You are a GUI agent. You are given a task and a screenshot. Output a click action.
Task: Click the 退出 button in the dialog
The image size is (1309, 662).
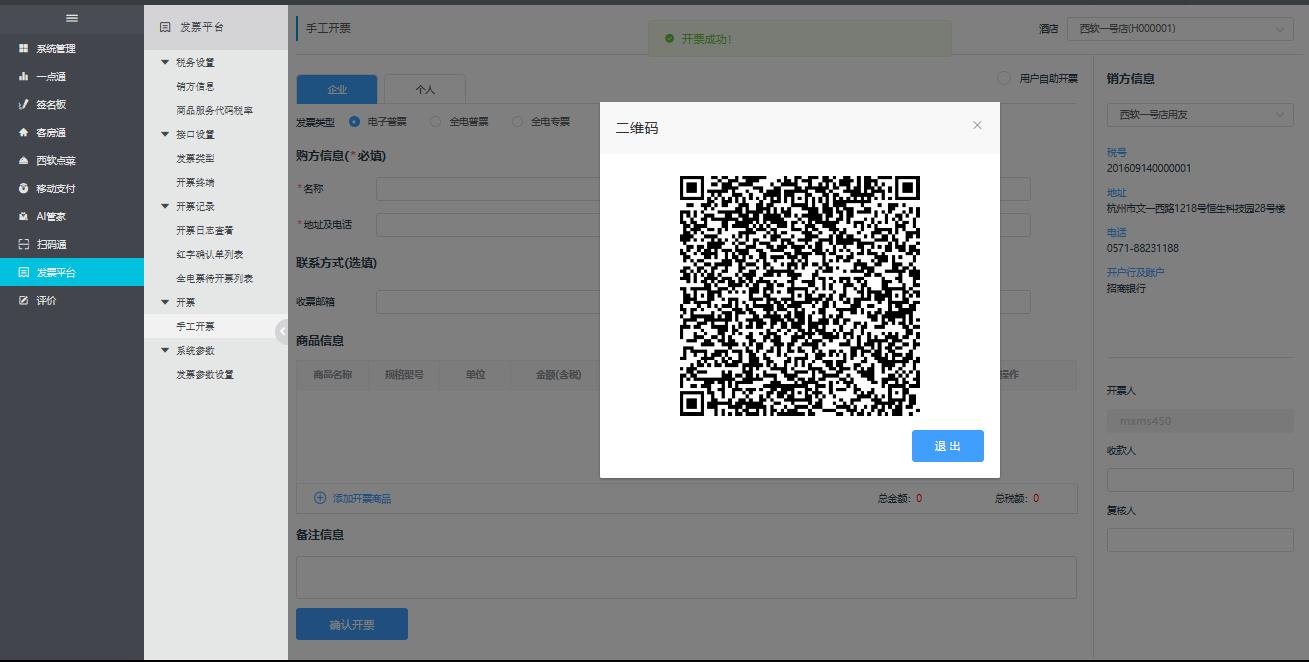948,446
